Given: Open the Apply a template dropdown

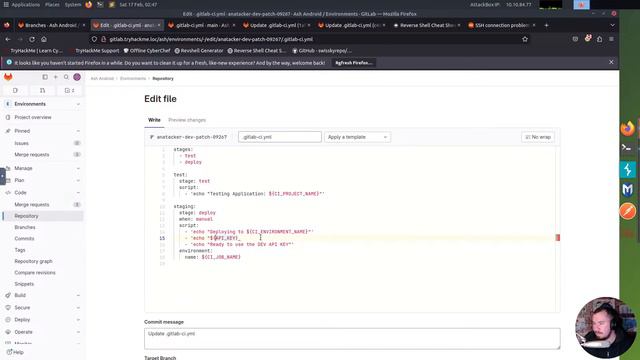Looking at the screenshot, I should coord(357,137).
